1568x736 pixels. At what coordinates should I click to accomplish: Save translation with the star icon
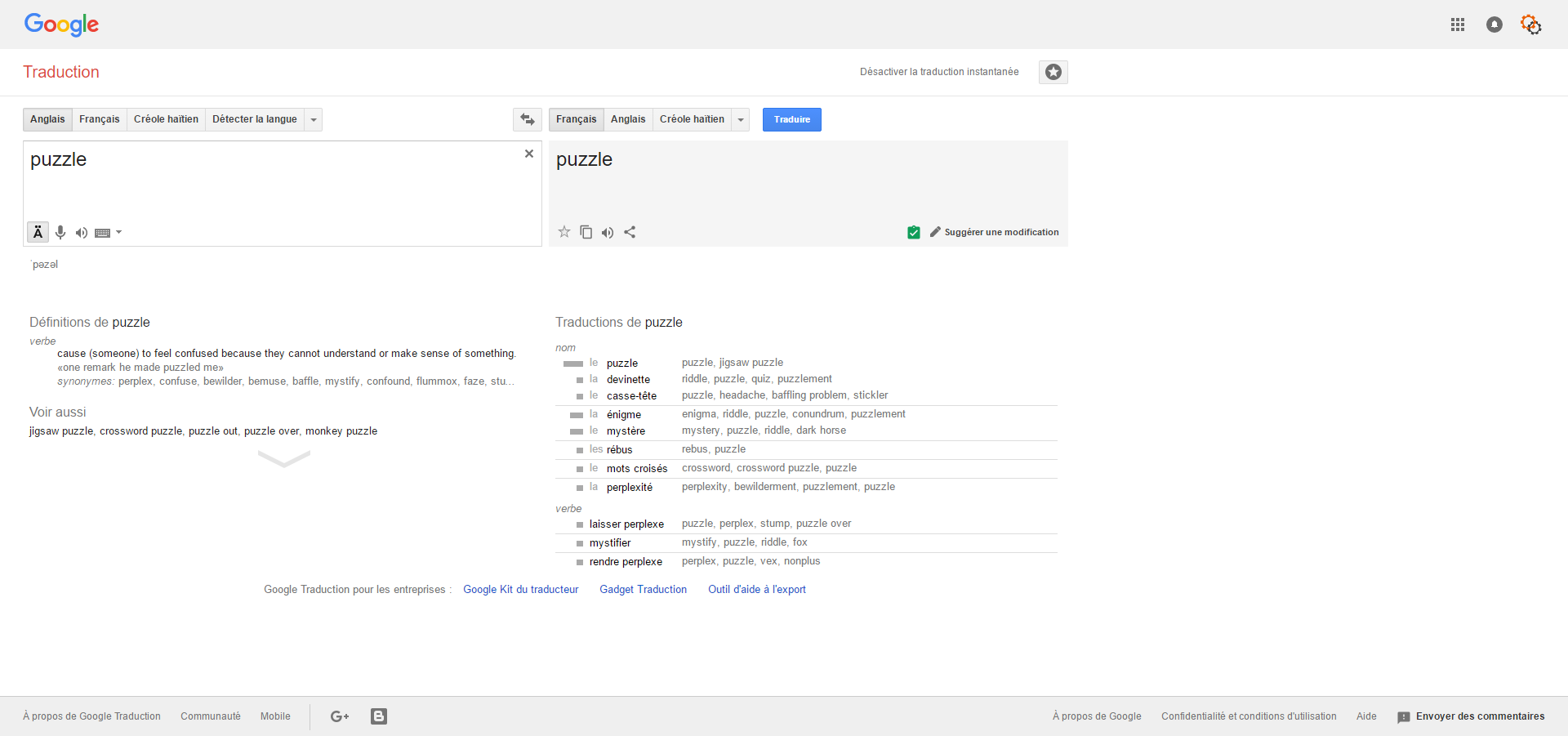pos(564,232)
